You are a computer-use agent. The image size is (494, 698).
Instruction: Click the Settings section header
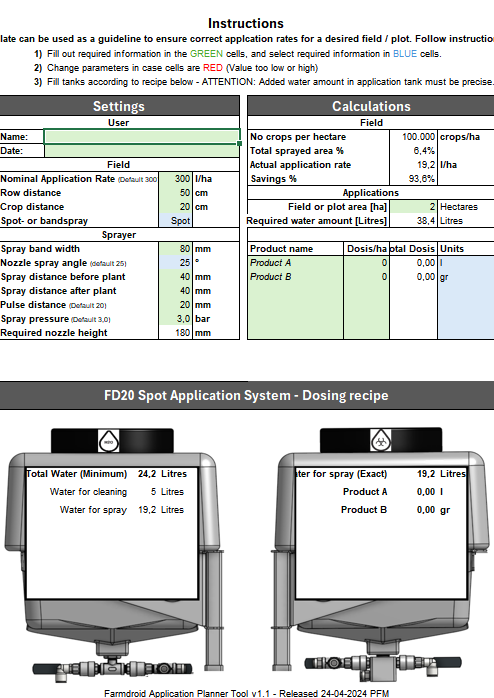[119, 106]
